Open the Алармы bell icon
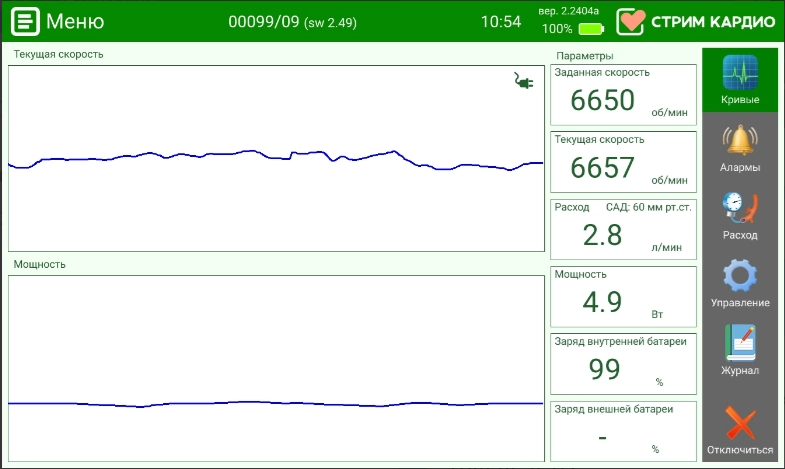785x469 pixels. click(740, 143)
